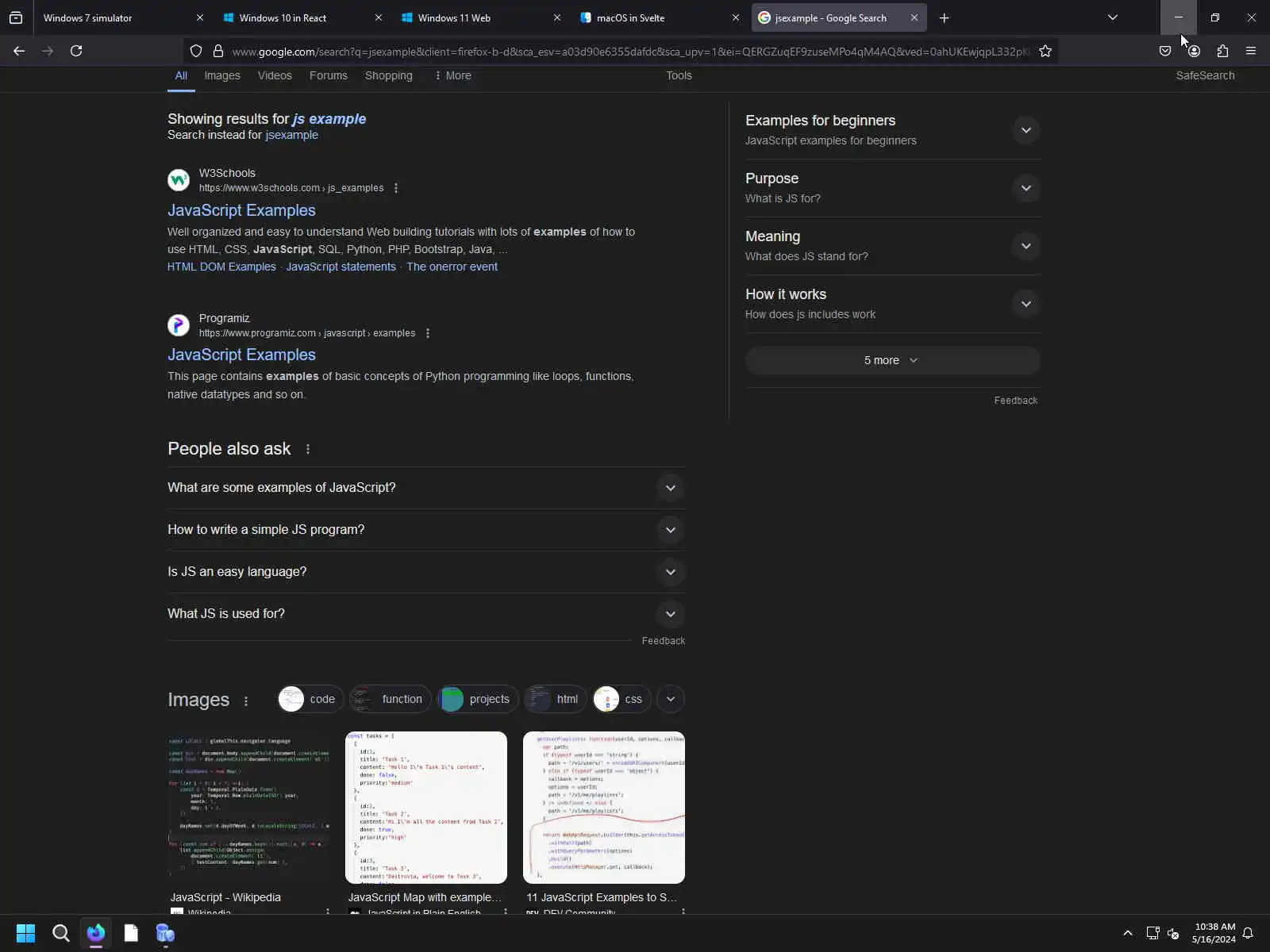Open the Extensions puzzle icon
1270x952 pixels.
coord(1222,51)
